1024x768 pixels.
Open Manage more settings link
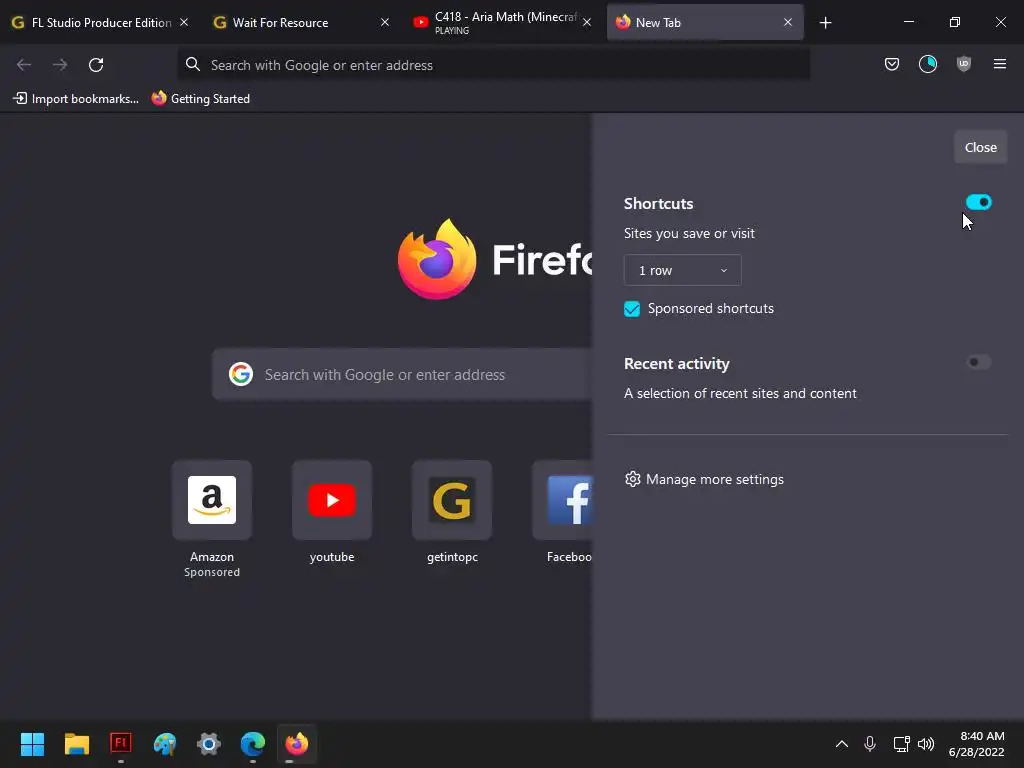[x=714, y=479]
